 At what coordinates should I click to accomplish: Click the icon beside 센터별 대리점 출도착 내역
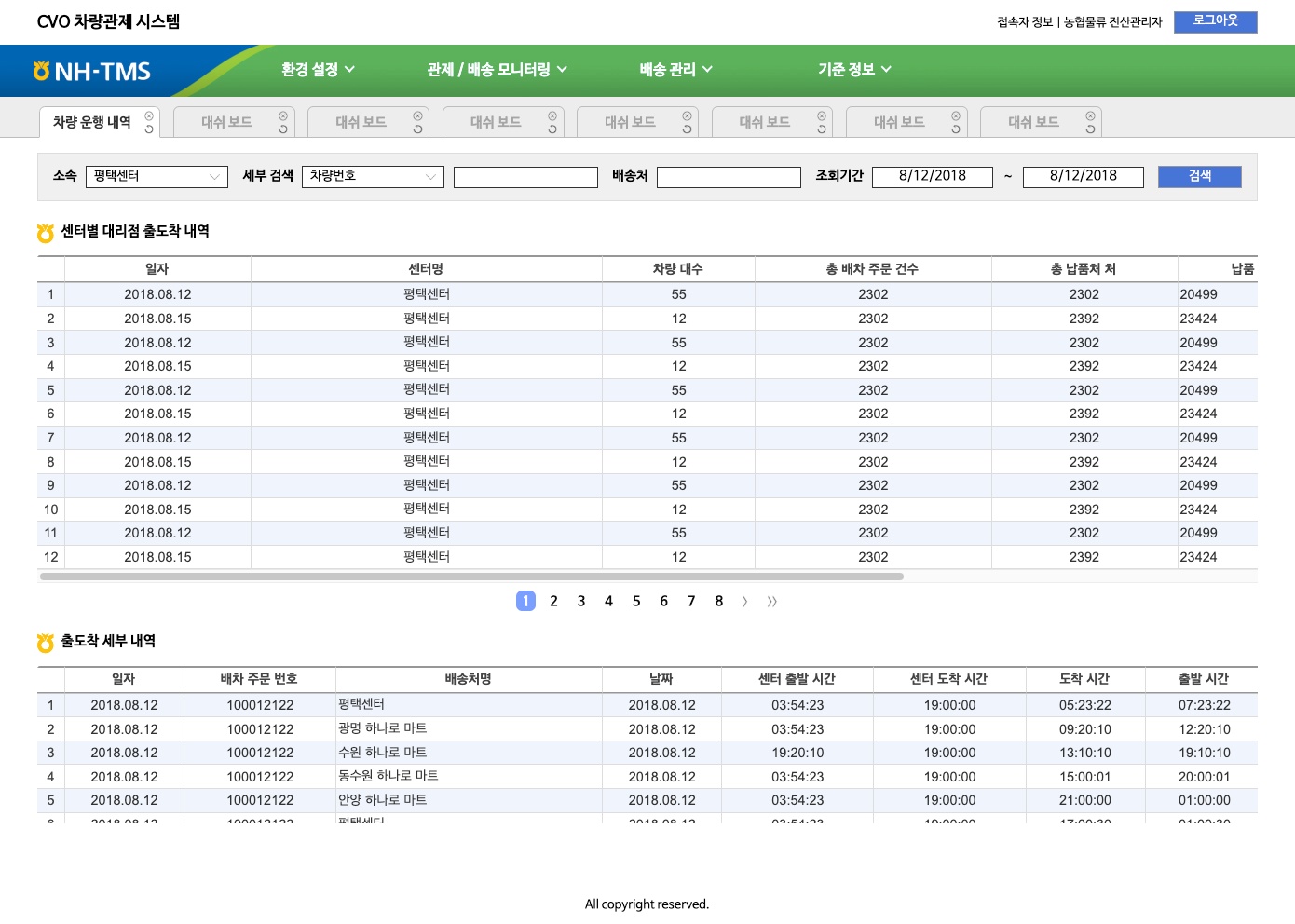[44, 232]
